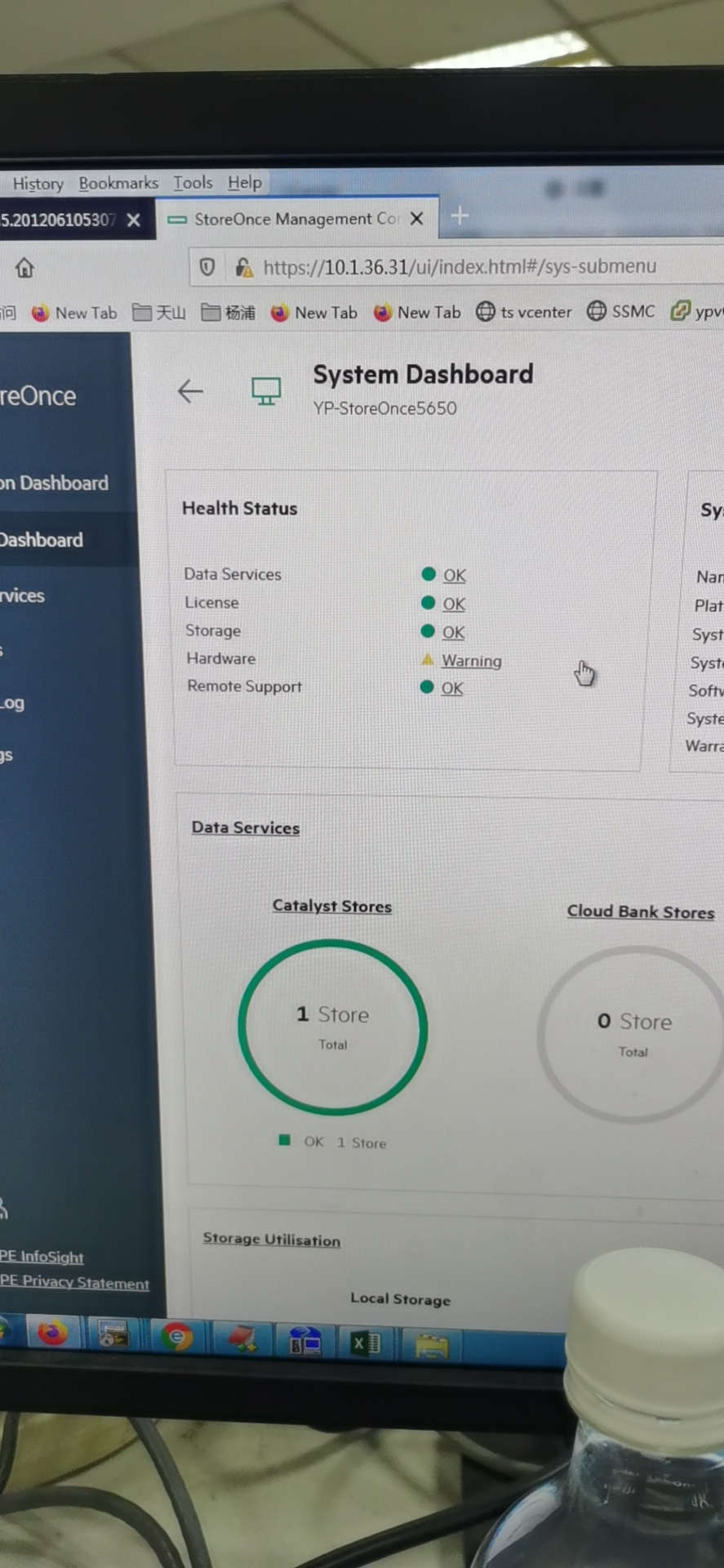Click the Hardware Warning triangle icon
724x1568 pixels.
click(x=427, y=660)
